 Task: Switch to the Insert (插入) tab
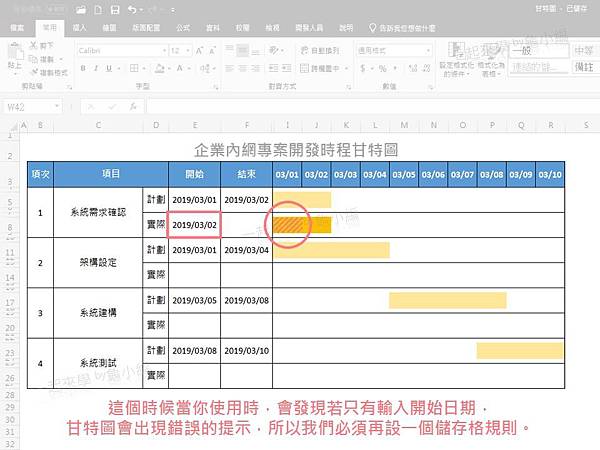[x=79, y=28]
